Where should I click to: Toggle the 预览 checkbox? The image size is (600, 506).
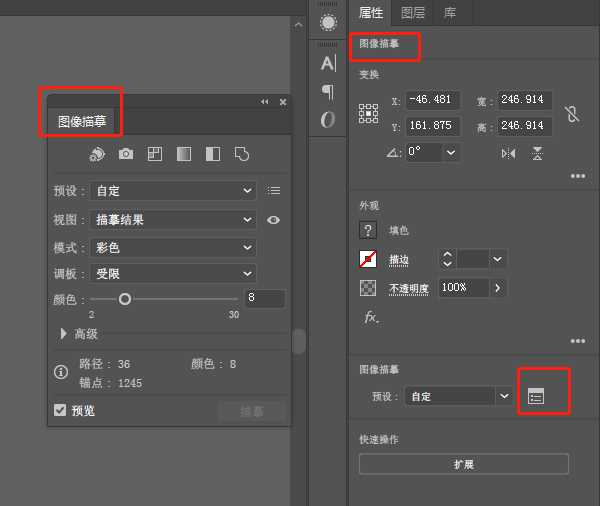pyautogui.click(x=60, y=410)
